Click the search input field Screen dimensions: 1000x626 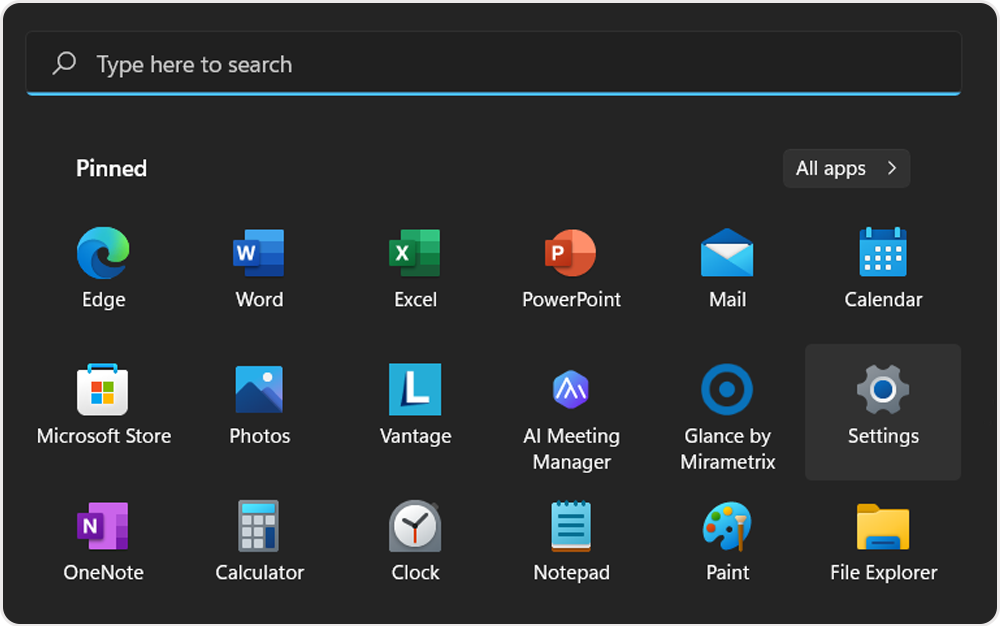(492, 63)
